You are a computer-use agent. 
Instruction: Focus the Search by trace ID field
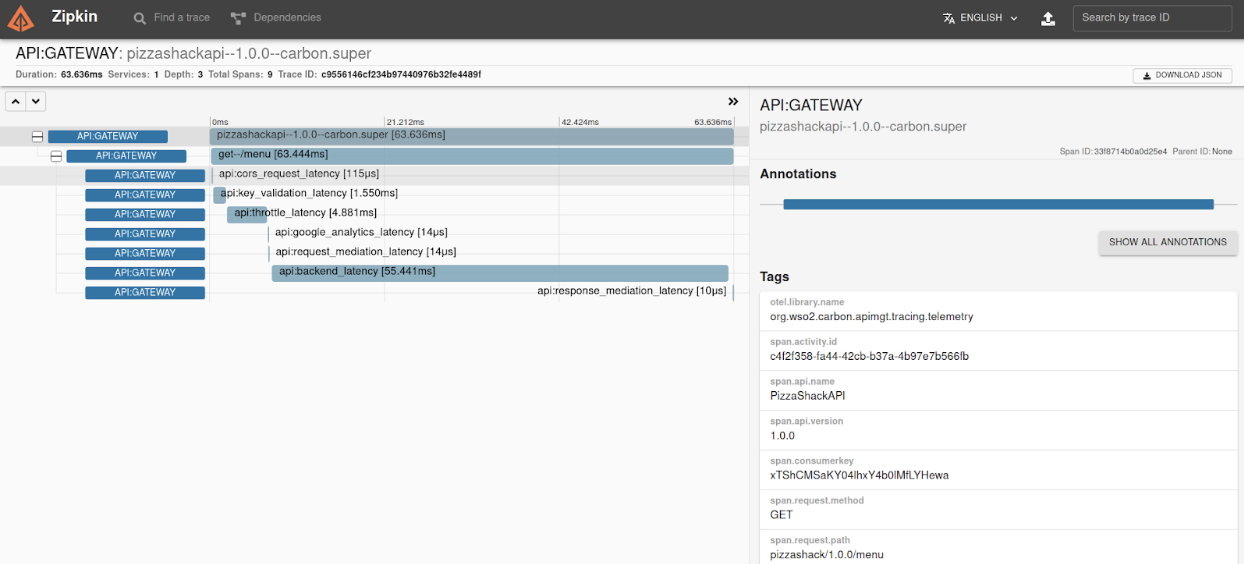1152,18
